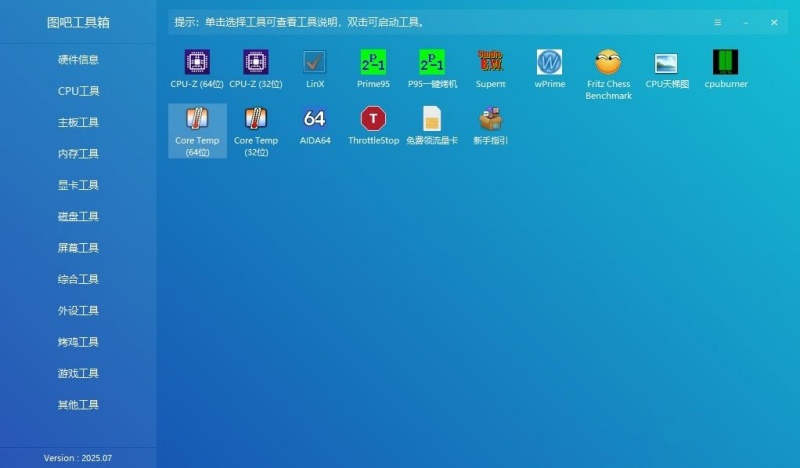This screenshot has height=468, width=800.
Task: Select Fritz Chess Benchmark icon
Action: pos(608,62)
